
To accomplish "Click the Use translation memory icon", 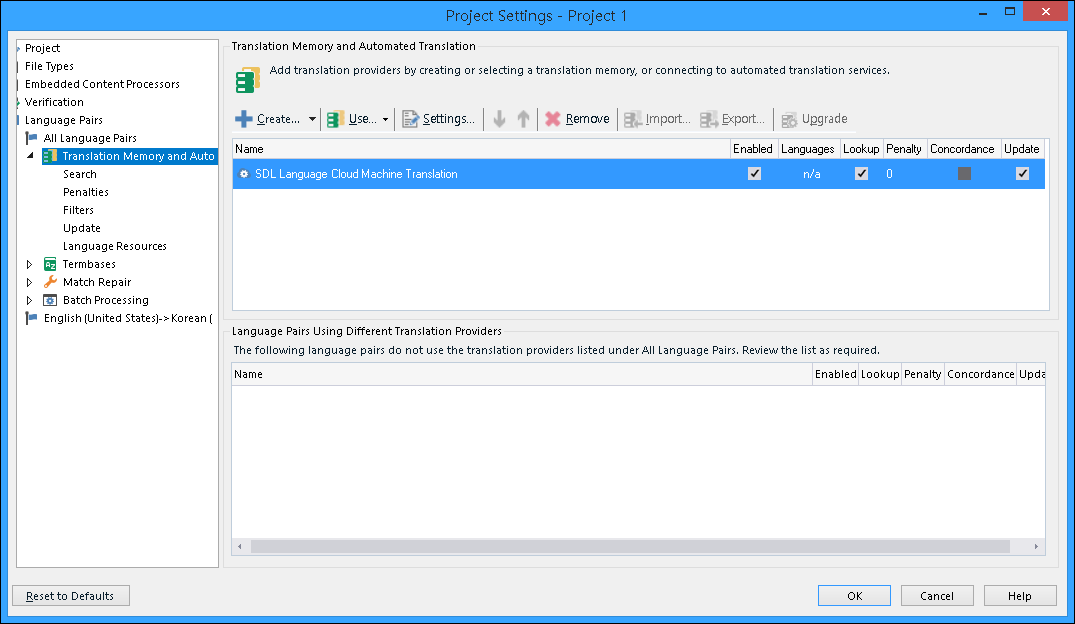I will point(336,119).
